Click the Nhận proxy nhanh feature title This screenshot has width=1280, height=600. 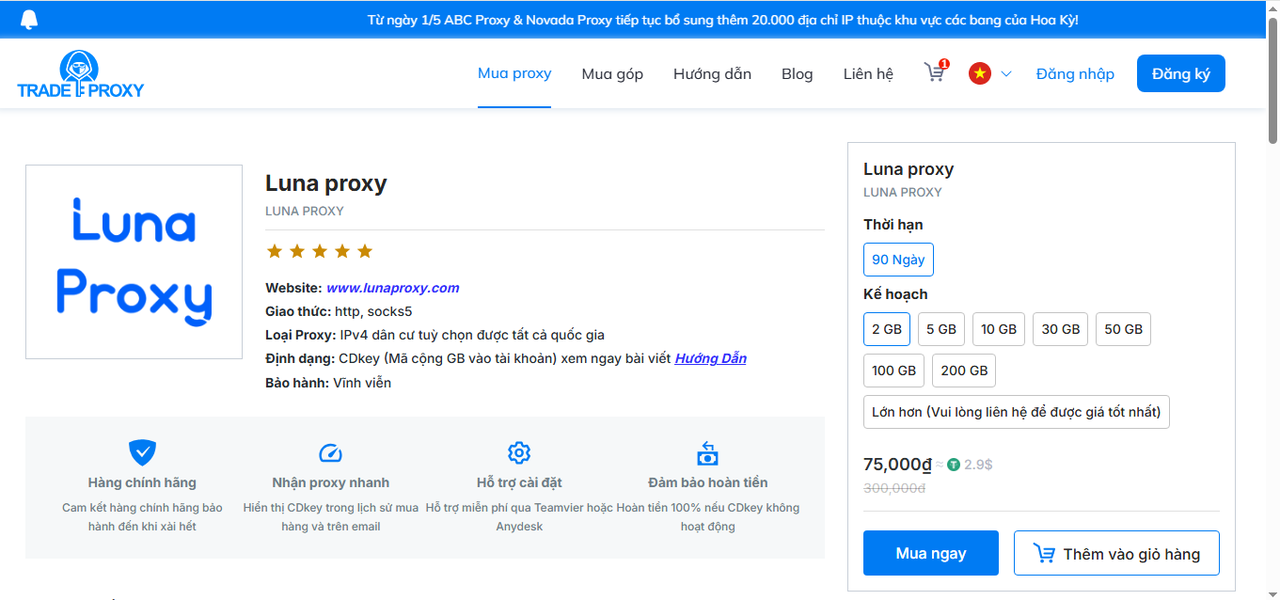331,483
